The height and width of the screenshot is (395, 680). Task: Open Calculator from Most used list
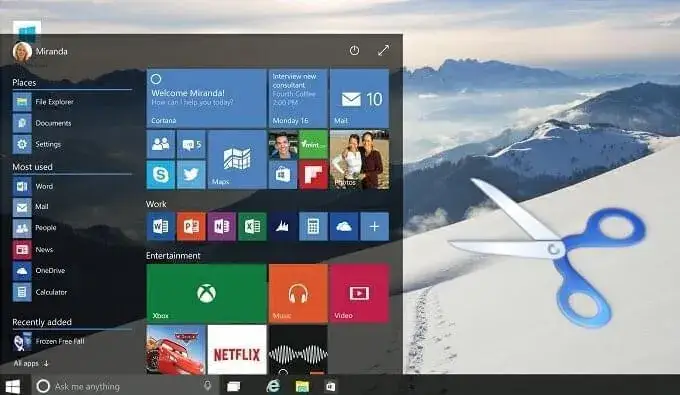40,292
